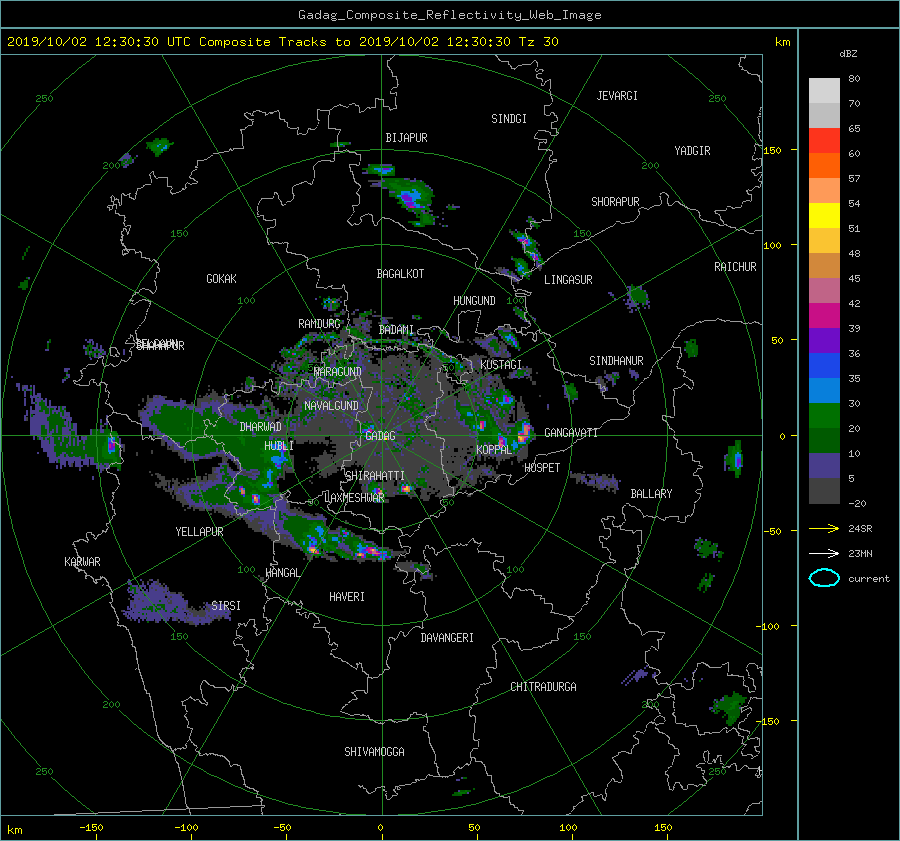Click the strong echo cell east of KOPPAL

pyautogui.click(x=523, y=431)
